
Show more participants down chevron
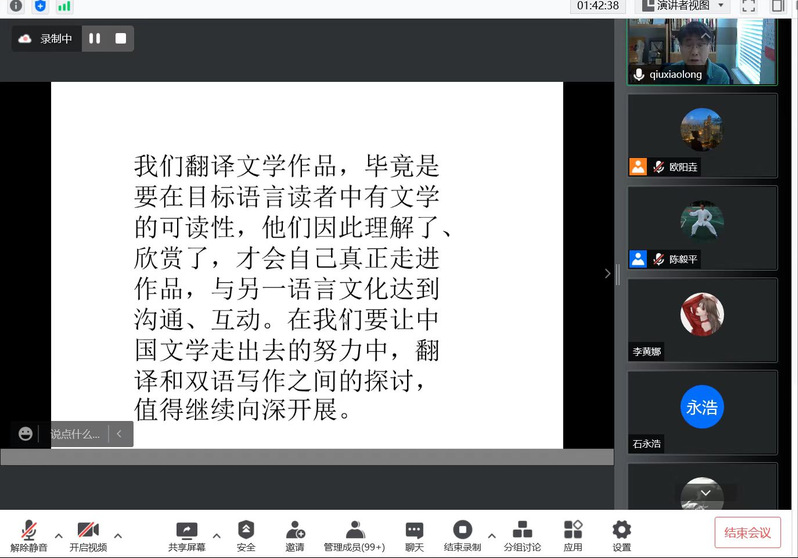tap(705, 493)
